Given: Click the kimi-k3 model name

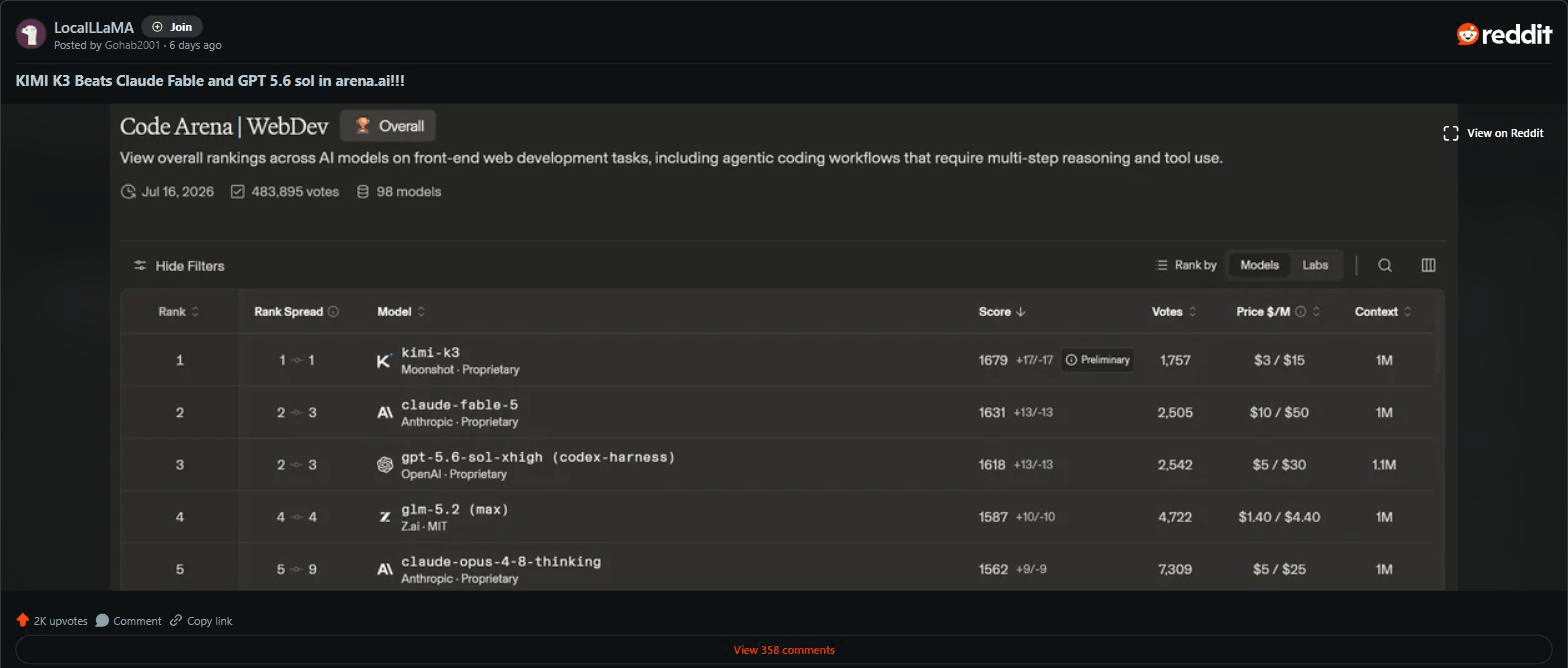Looking at the screenshot, I should point(430,353).
